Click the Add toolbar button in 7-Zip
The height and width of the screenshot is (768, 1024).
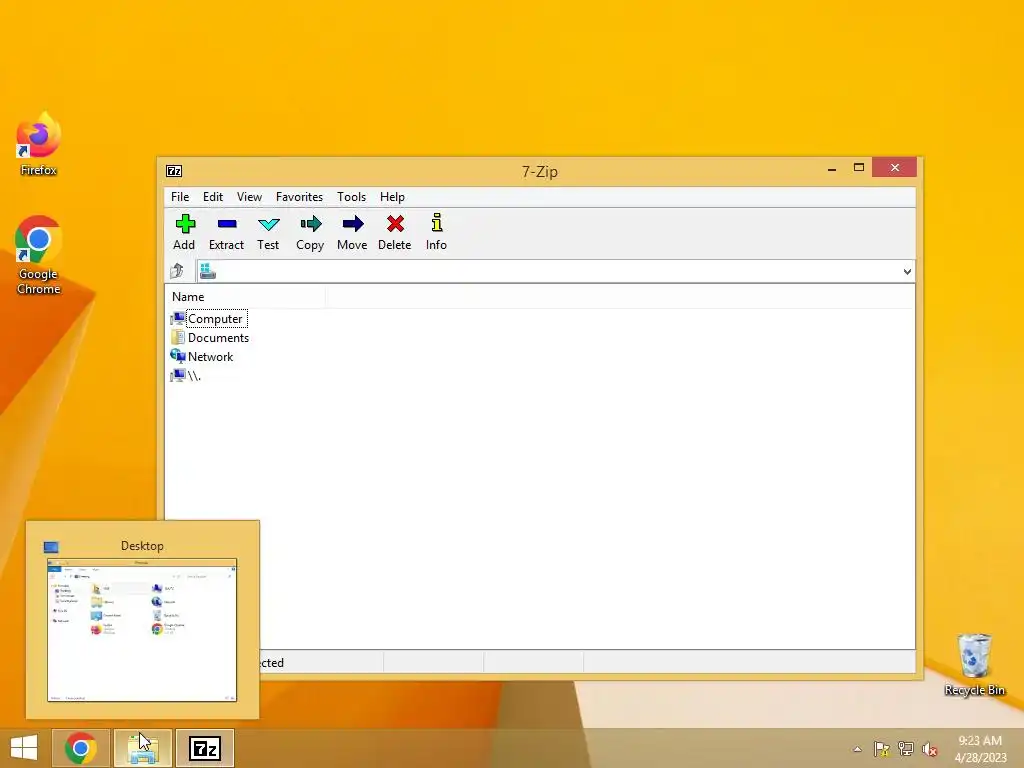184,232
